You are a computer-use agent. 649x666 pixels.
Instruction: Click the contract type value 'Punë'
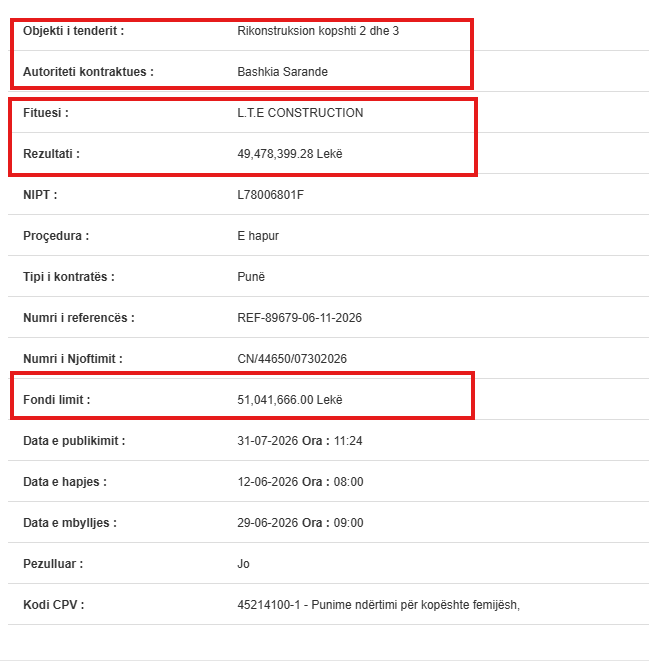251,277
